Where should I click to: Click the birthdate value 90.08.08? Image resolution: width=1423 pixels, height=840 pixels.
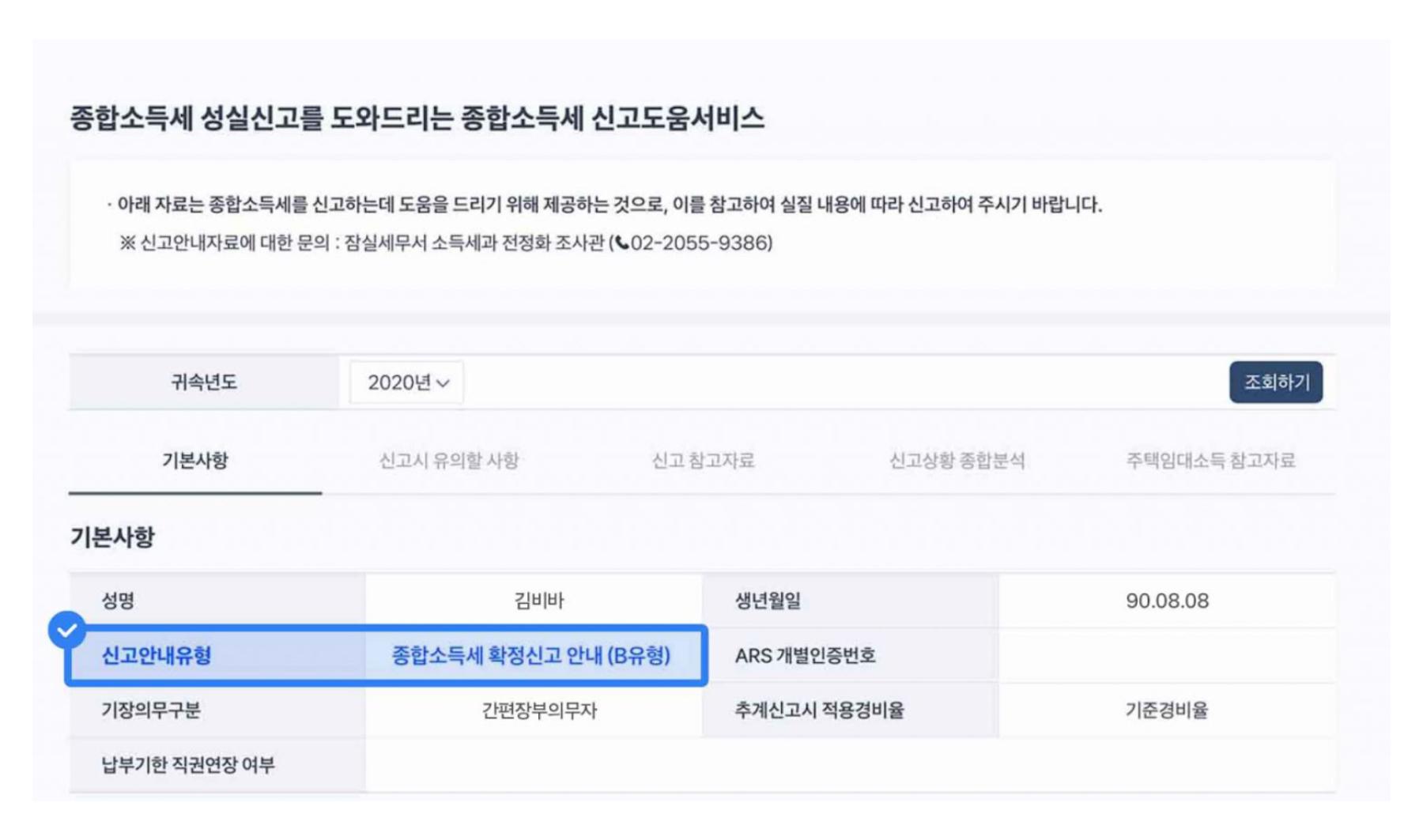(x=1167, y=601)
